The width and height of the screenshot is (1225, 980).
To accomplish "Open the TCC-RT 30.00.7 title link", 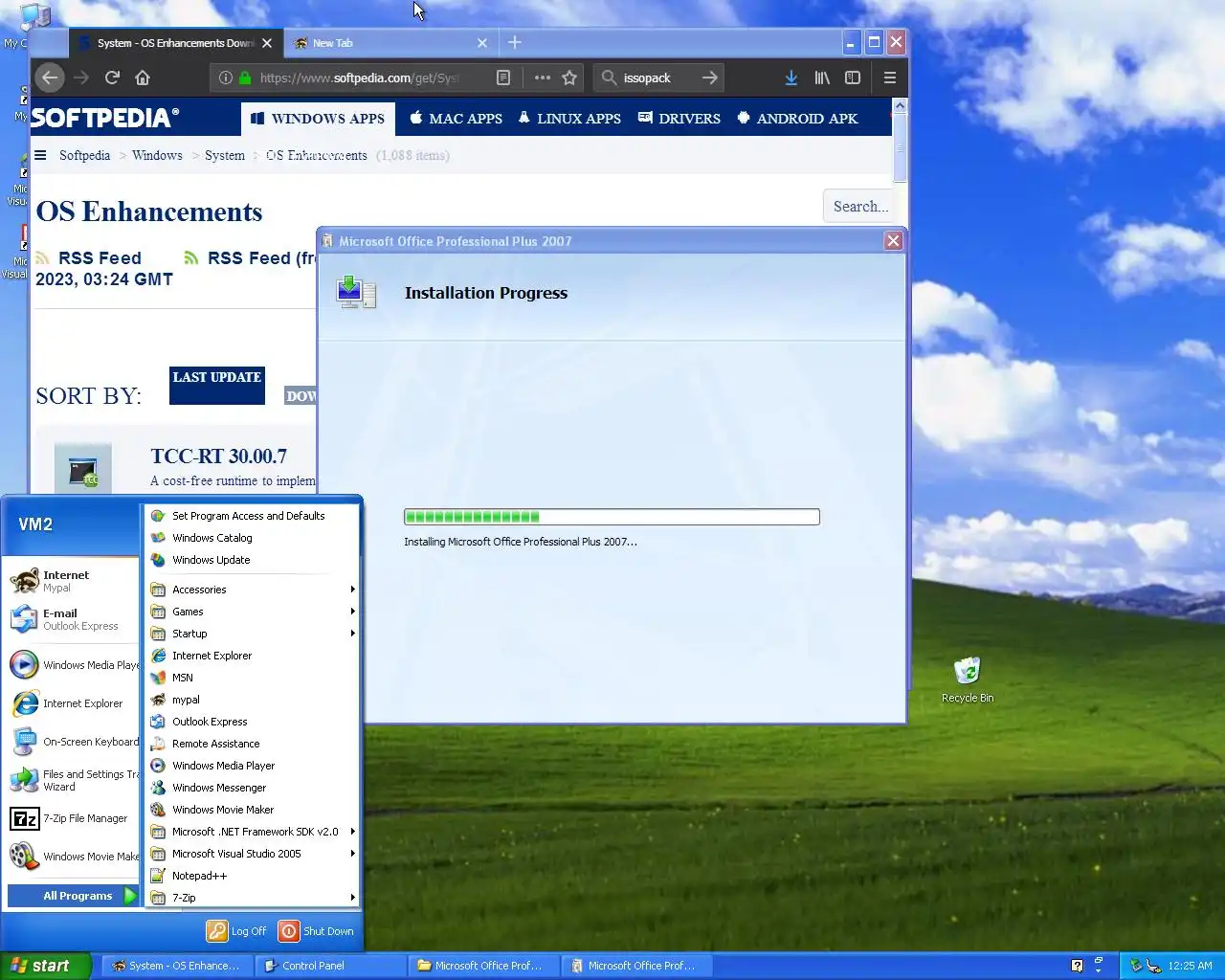I will click(x=219, y=457).
